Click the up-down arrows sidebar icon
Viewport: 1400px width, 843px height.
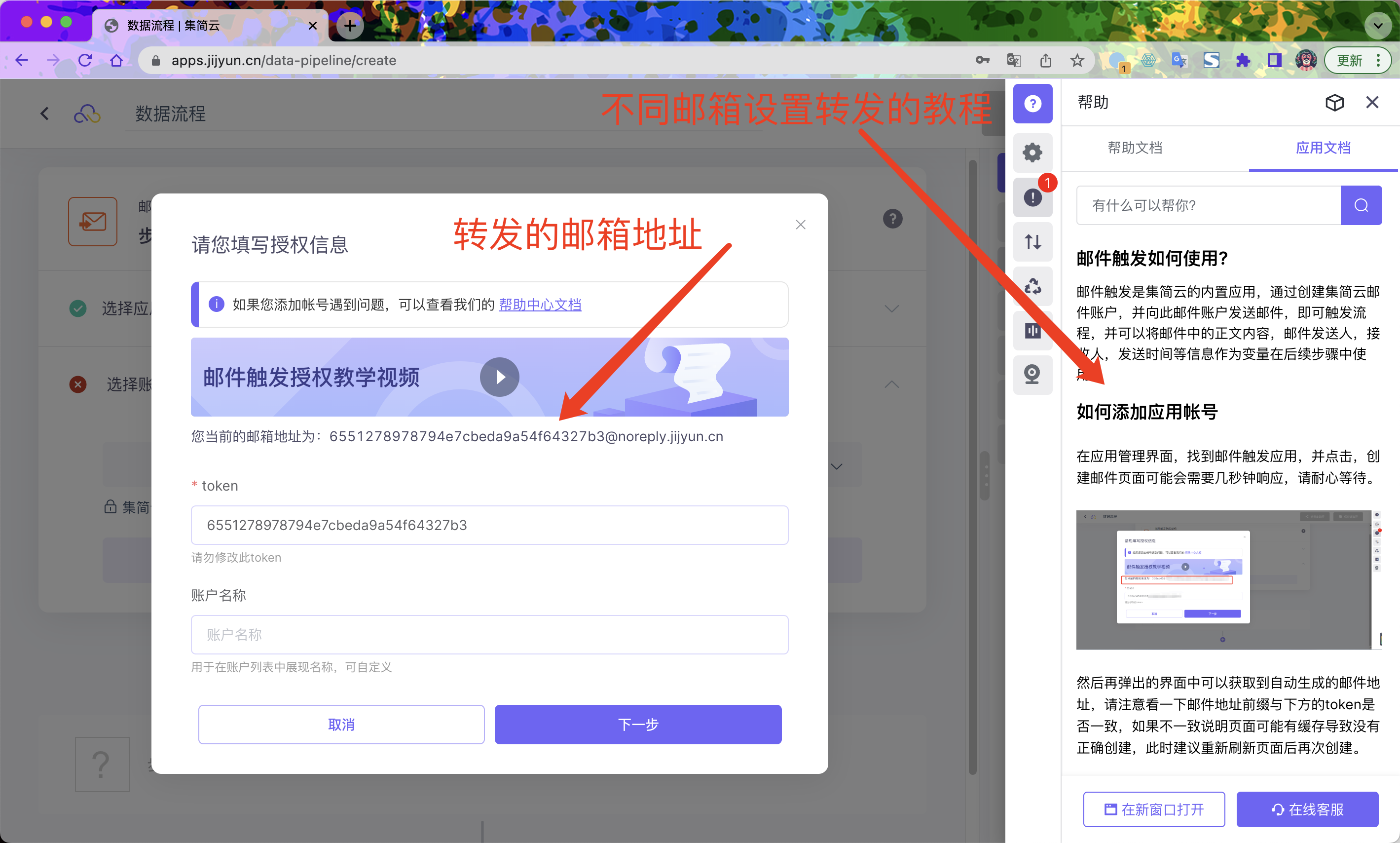tap(1032, 242)
